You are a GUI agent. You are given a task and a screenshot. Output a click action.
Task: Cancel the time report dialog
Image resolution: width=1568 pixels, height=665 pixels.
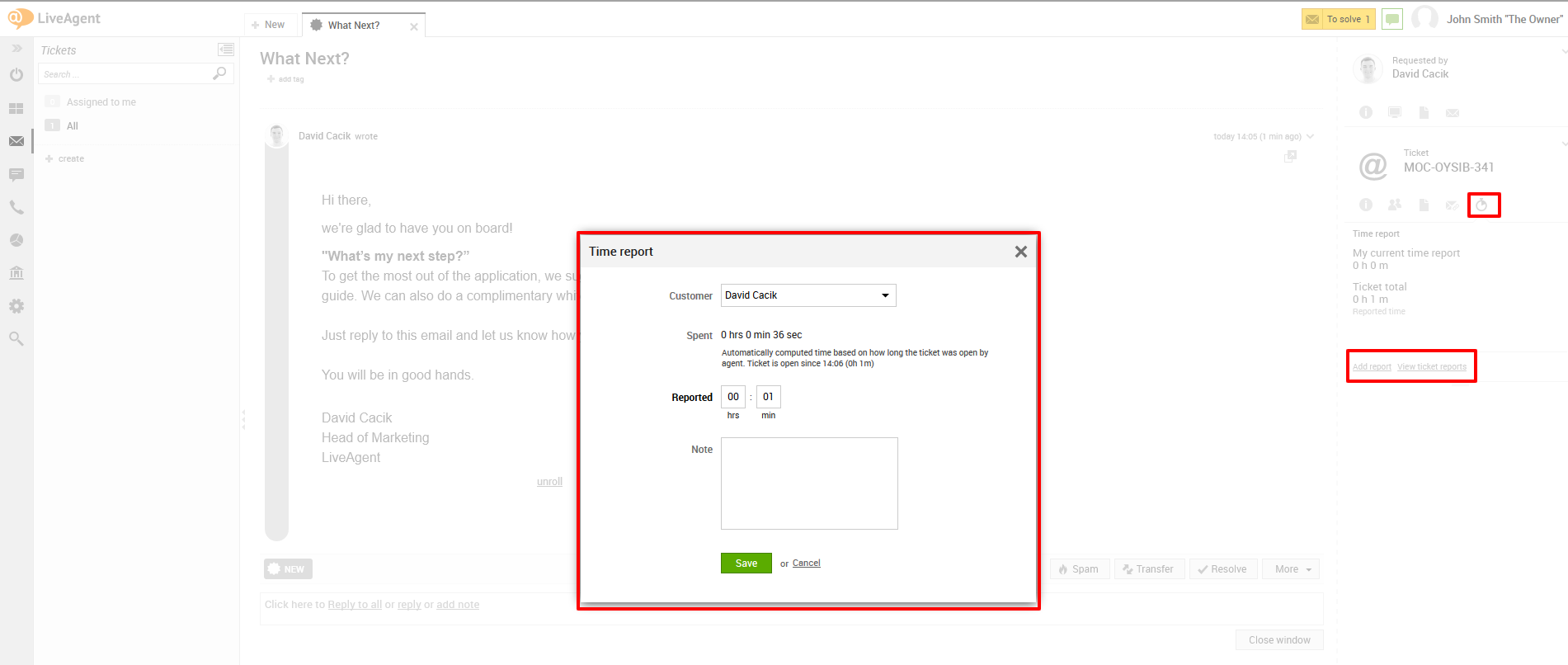[x=807, y=564]
